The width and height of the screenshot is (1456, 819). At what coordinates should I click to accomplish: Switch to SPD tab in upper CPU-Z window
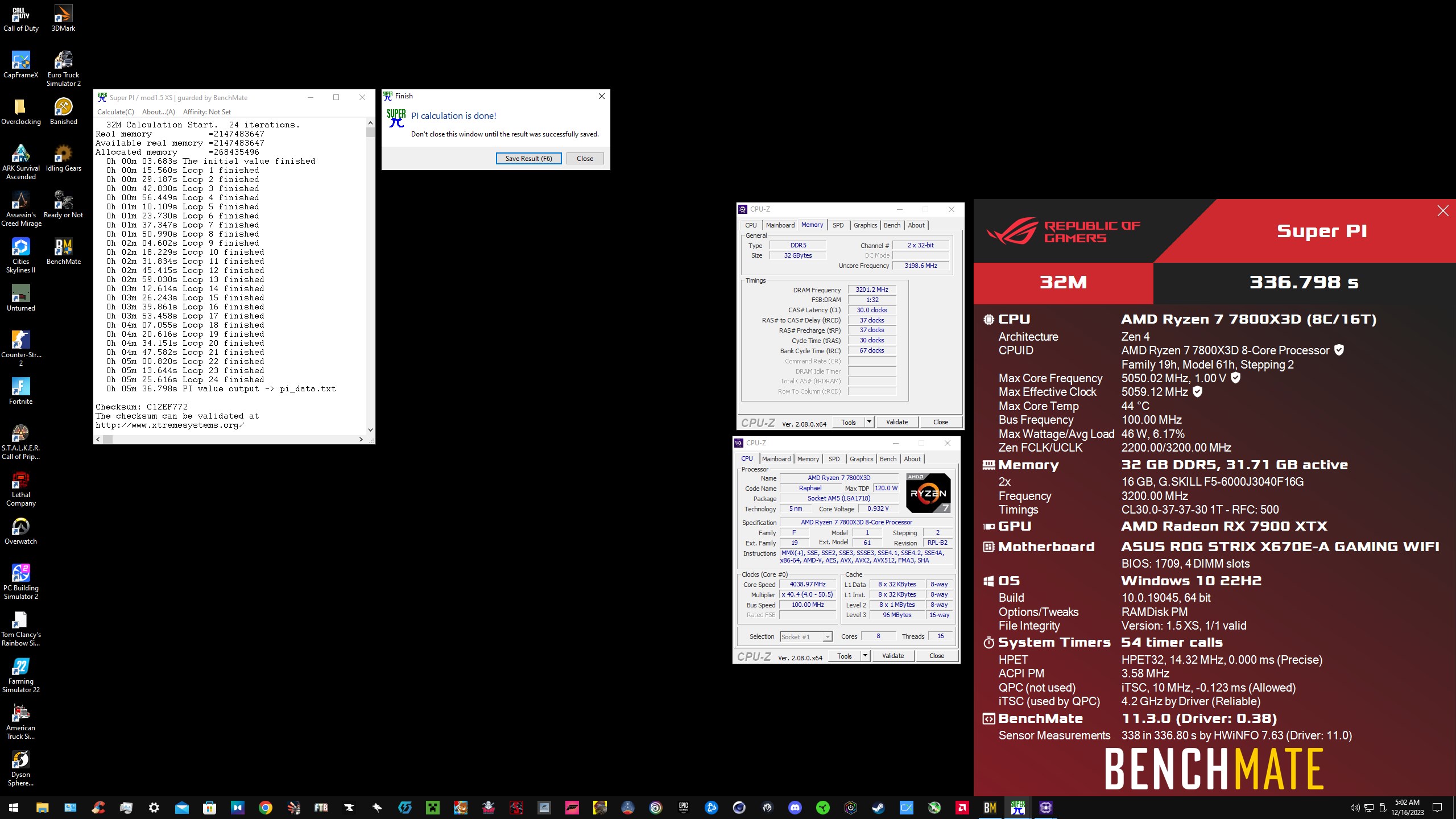click(838, 225)
